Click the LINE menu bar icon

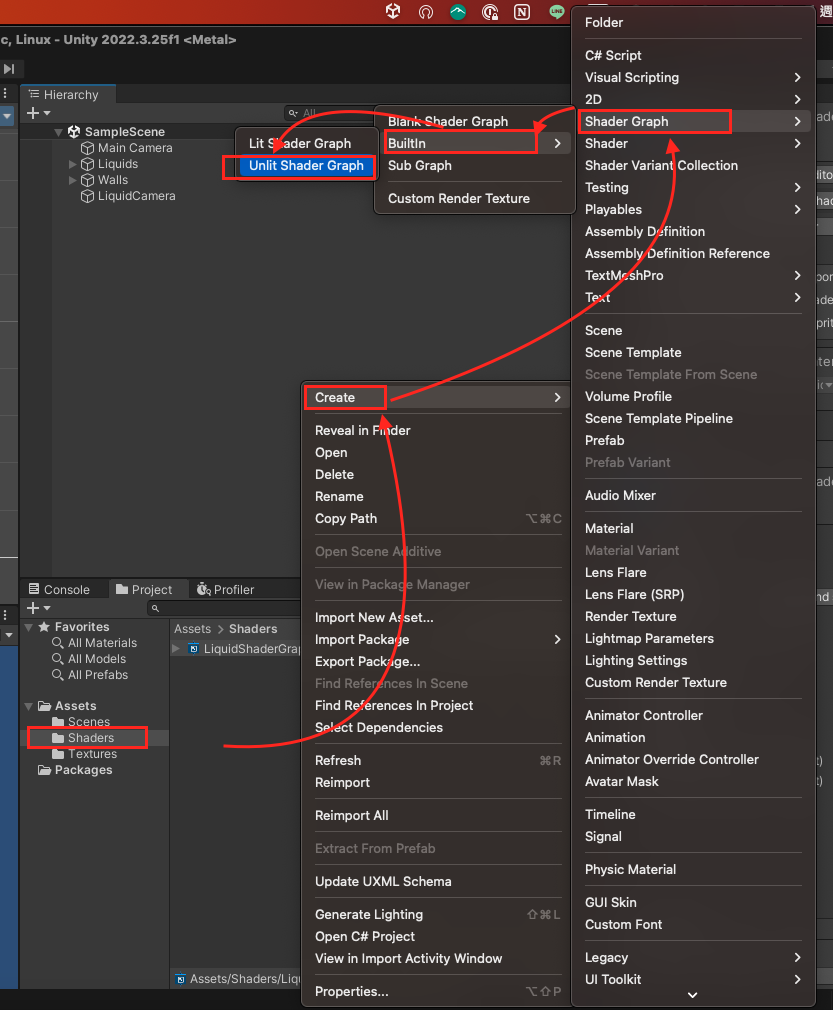pyautogui.click(x=557, y=12)
